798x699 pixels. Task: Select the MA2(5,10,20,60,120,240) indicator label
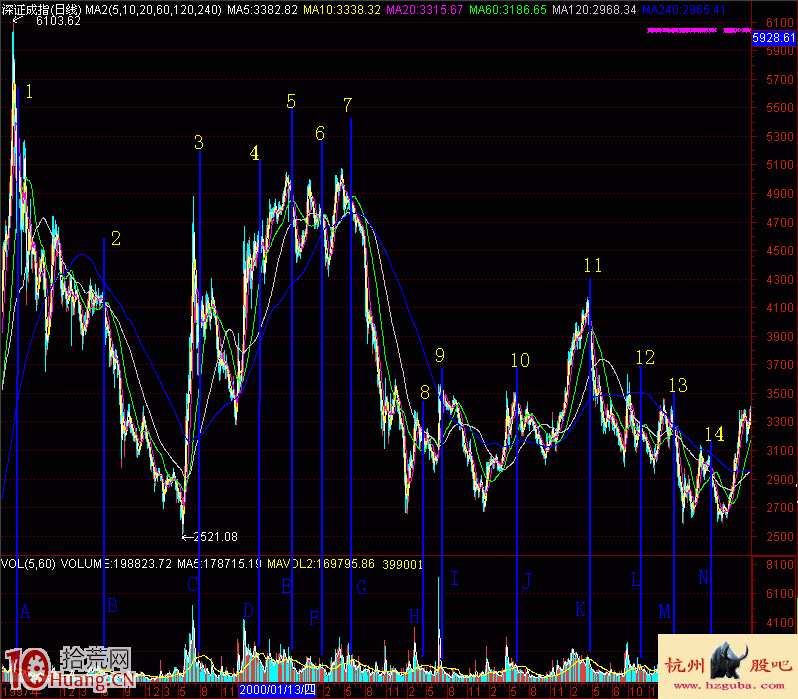[153, 9]
